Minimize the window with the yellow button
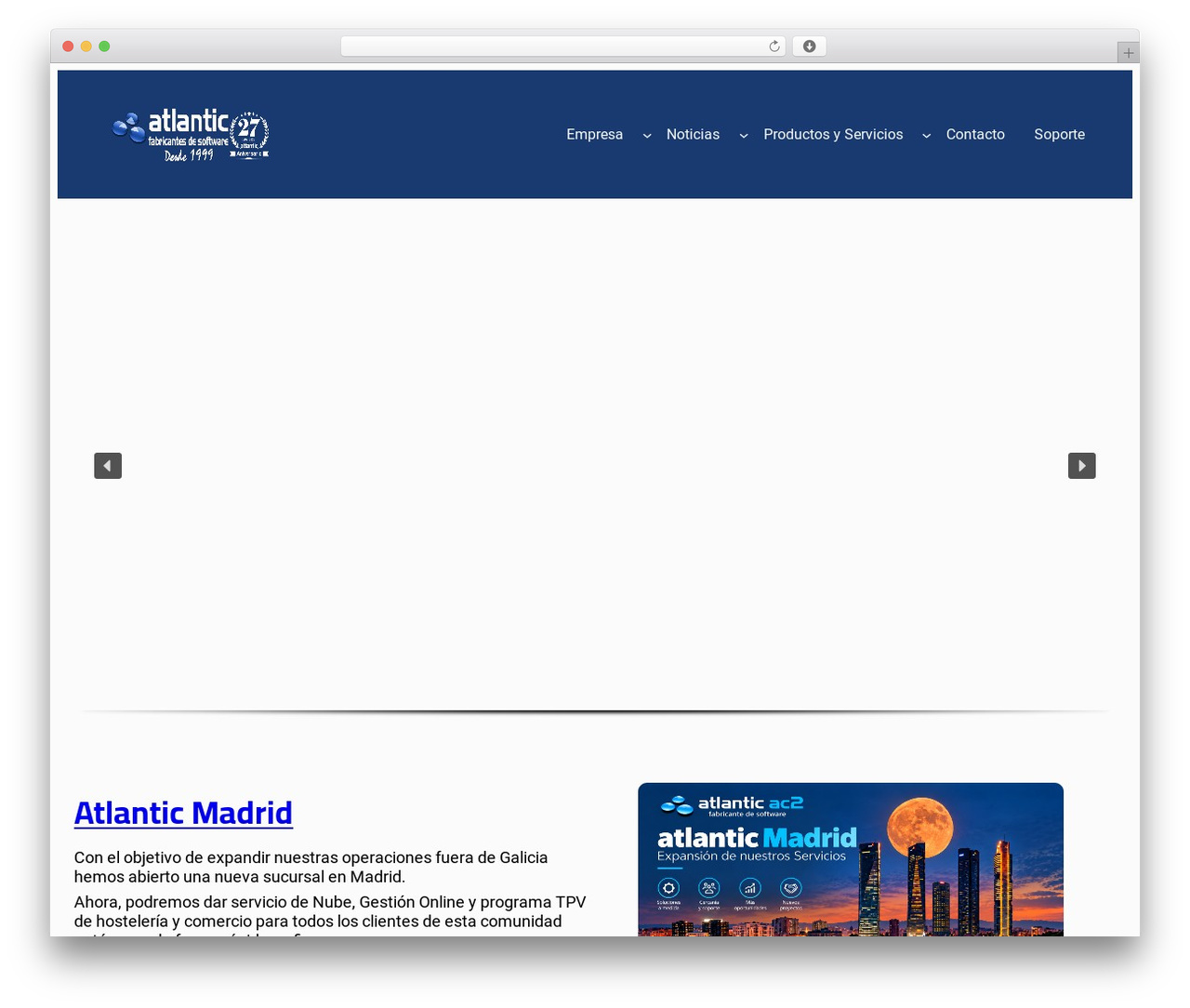Screen dimensions: 1190x1008 click(86, 46)
